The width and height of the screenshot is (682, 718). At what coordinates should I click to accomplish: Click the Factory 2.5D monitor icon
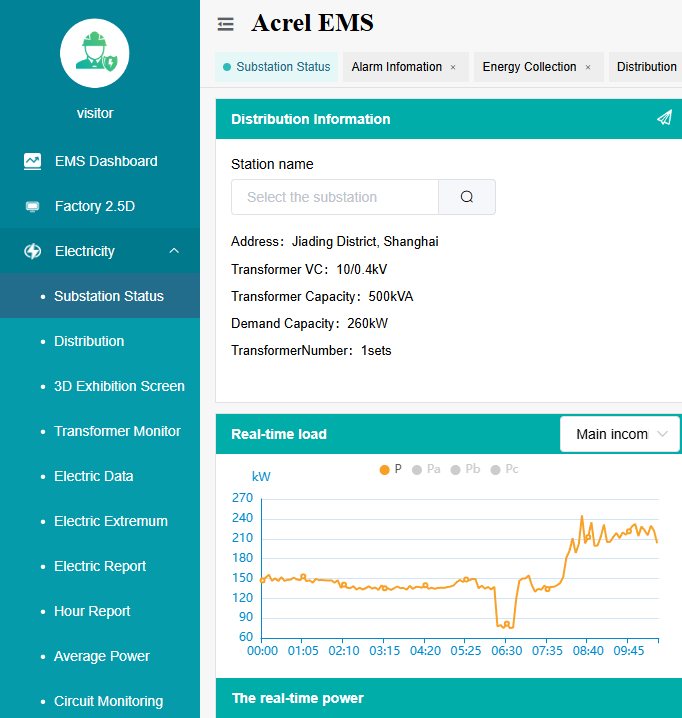click(33, 207)
